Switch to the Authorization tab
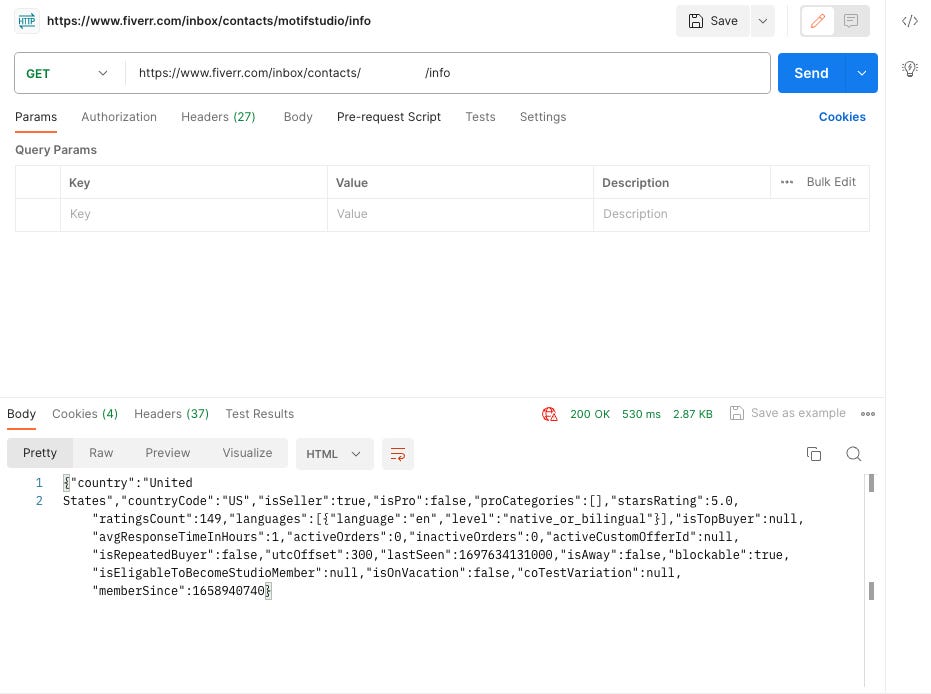This screenshot has width=931, height=694. 119,117
